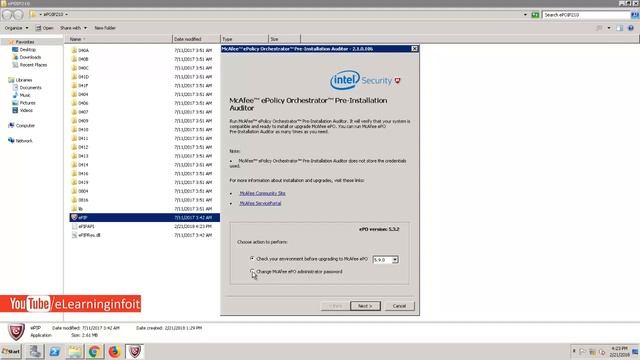Viewport: 640px width, 360px height.
Task: Select the 040C folder icon
Action: click(x=74, y=67)
